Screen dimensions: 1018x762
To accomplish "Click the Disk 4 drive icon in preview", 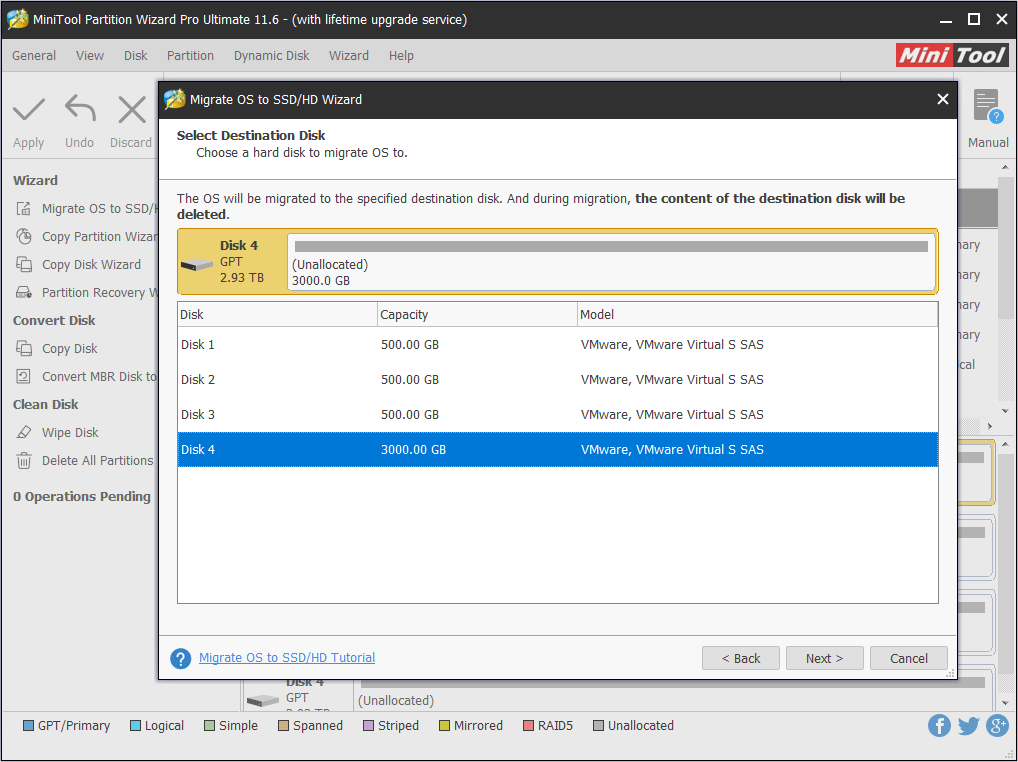I will pos(197,264).
